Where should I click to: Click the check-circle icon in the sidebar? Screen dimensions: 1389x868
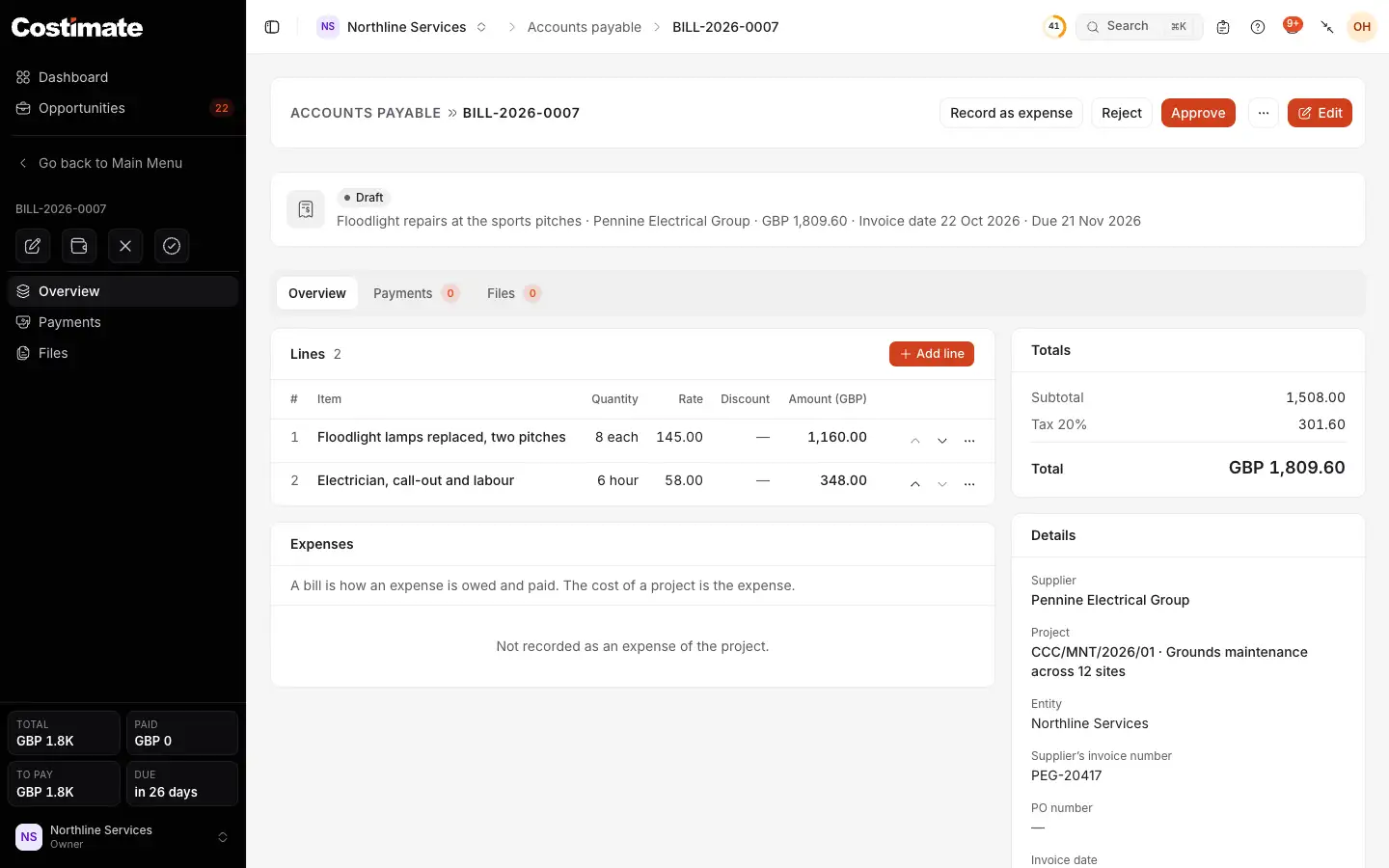172,246
